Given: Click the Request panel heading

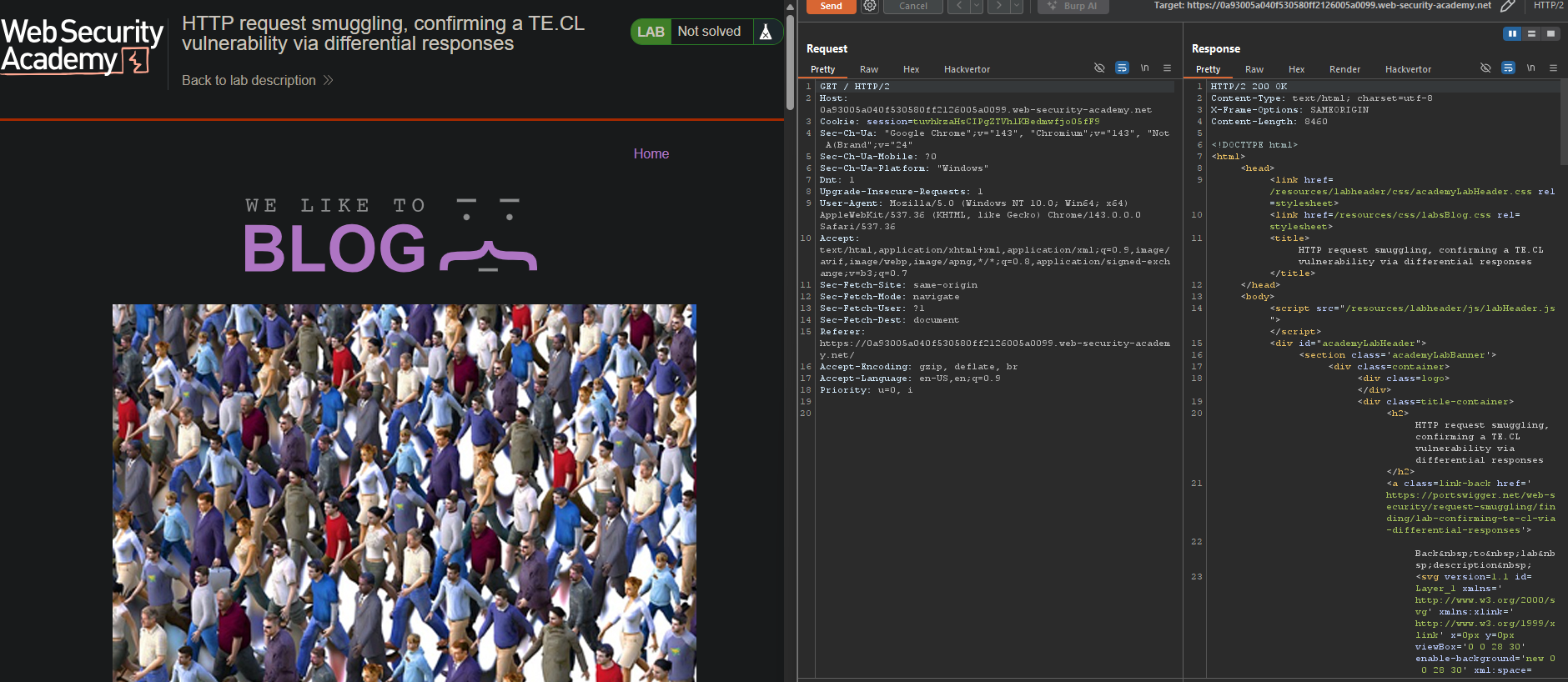Looking at the screenshot, I should (827, 48).
